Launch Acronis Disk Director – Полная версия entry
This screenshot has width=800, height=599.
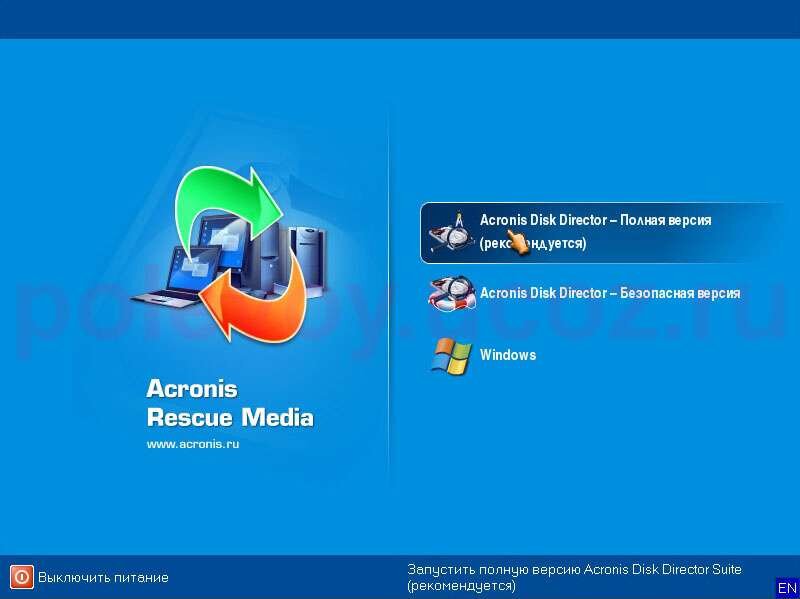(603, 233)
